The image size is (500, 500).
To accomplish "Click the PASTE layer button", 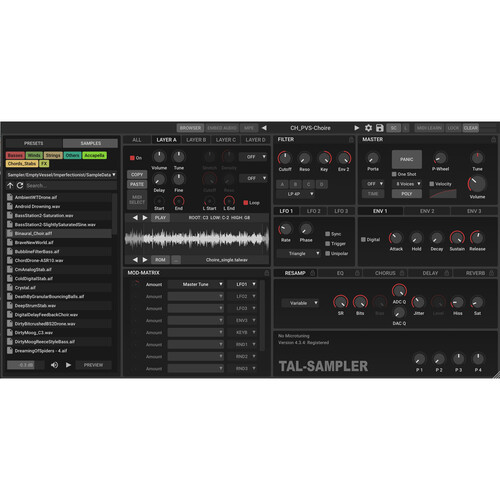I will click(x=137, y=184).
